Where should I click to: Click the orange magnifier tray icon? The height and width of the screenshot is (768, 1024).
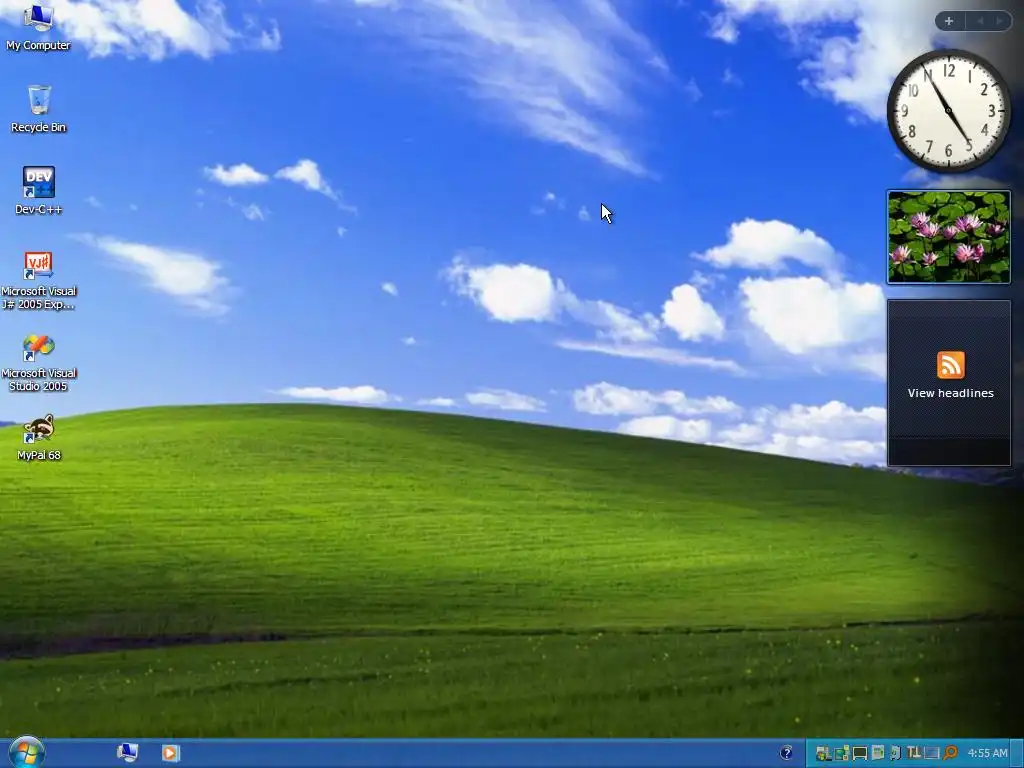tap(950, 753)
